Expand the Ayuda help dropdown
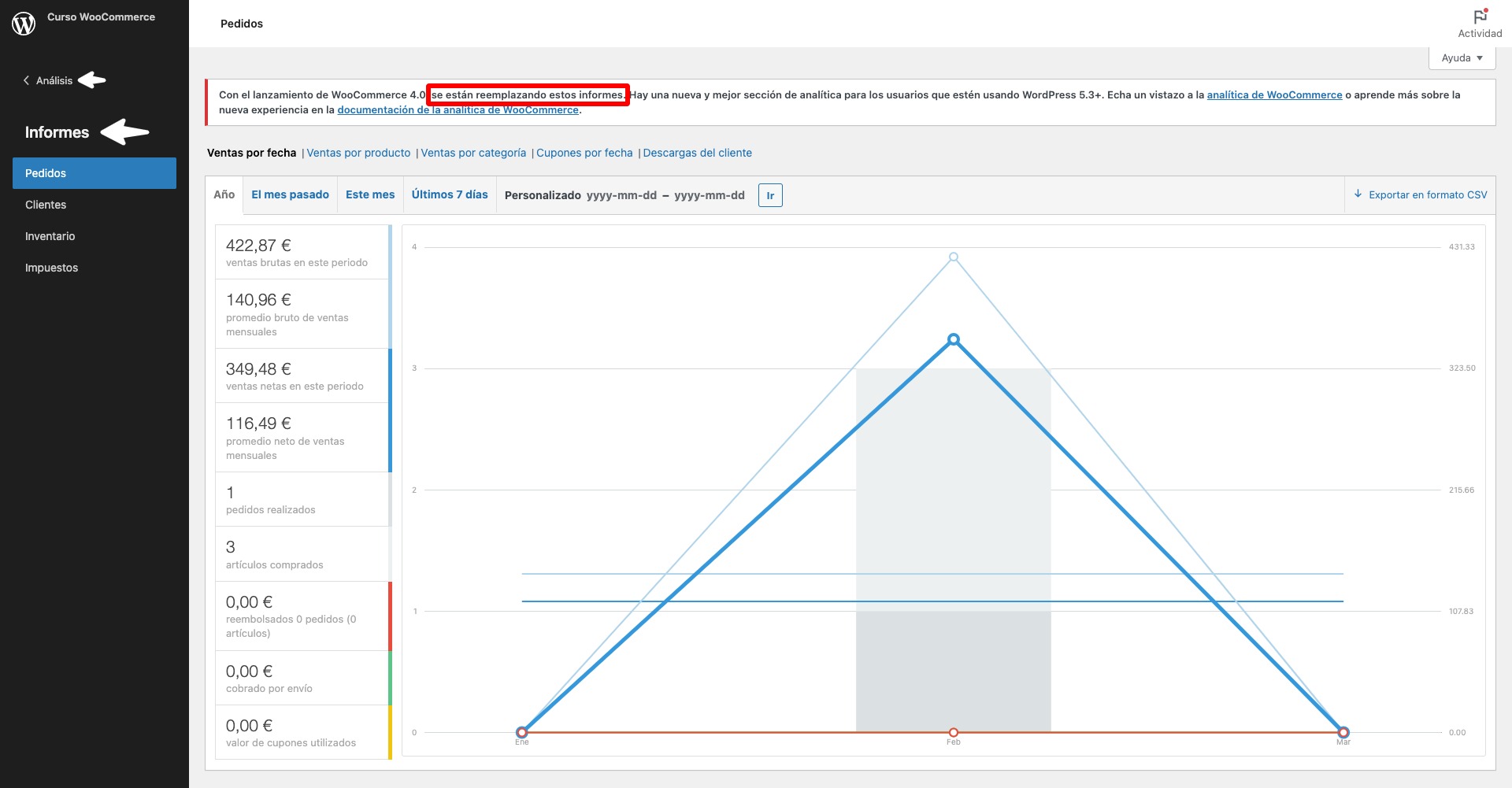This screenshot has height=788, width=1512. coord(1462,58)
